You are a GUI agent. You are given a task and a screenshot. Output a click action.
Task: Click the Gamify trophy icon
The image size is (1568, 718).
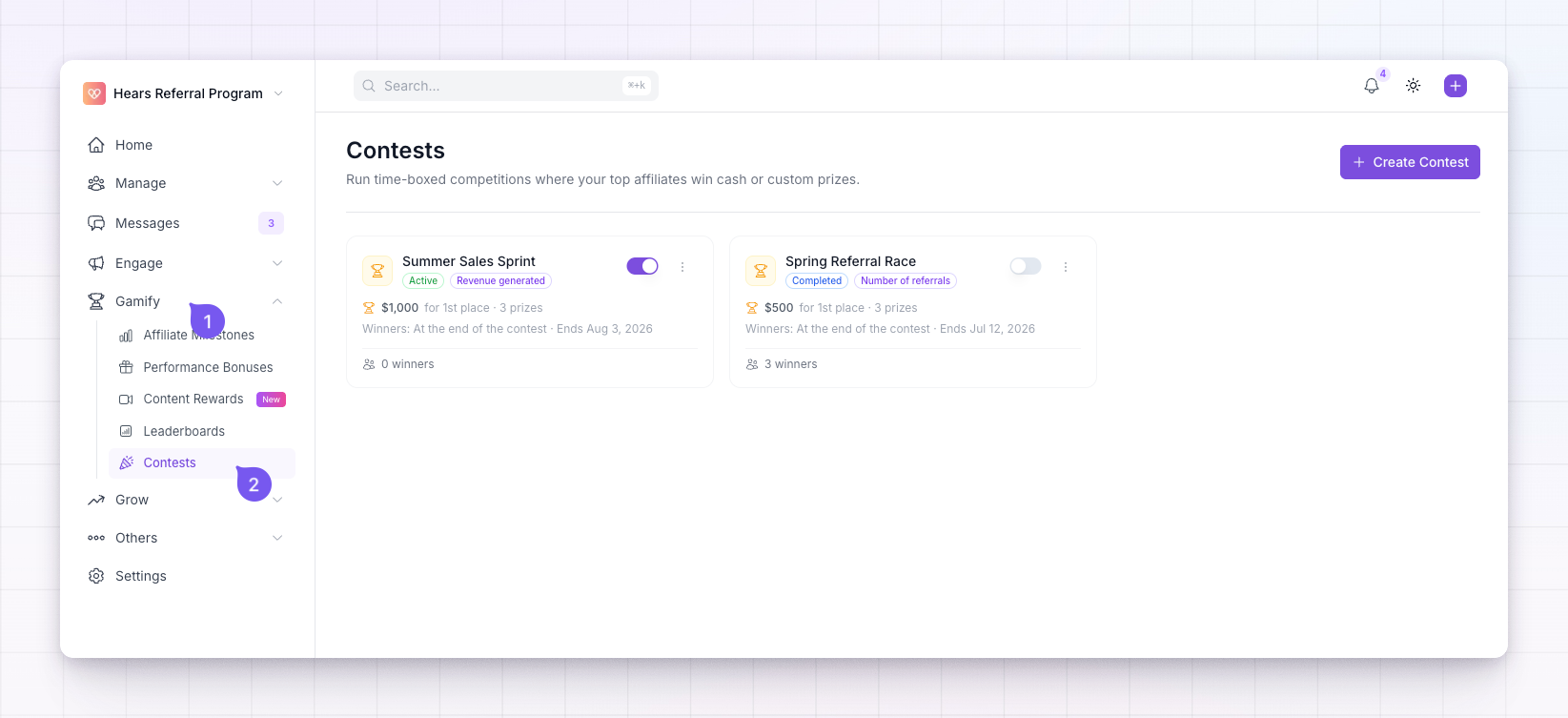click(96, 301)
